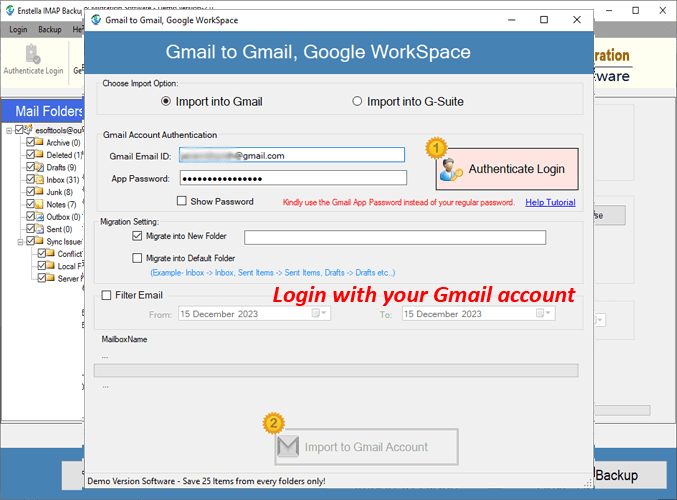Image resolution: width=677 pixels, height=500 pixels.
Task: Open the To date picker dropdown
Action: pyautogui.click(x=544, y=313)
